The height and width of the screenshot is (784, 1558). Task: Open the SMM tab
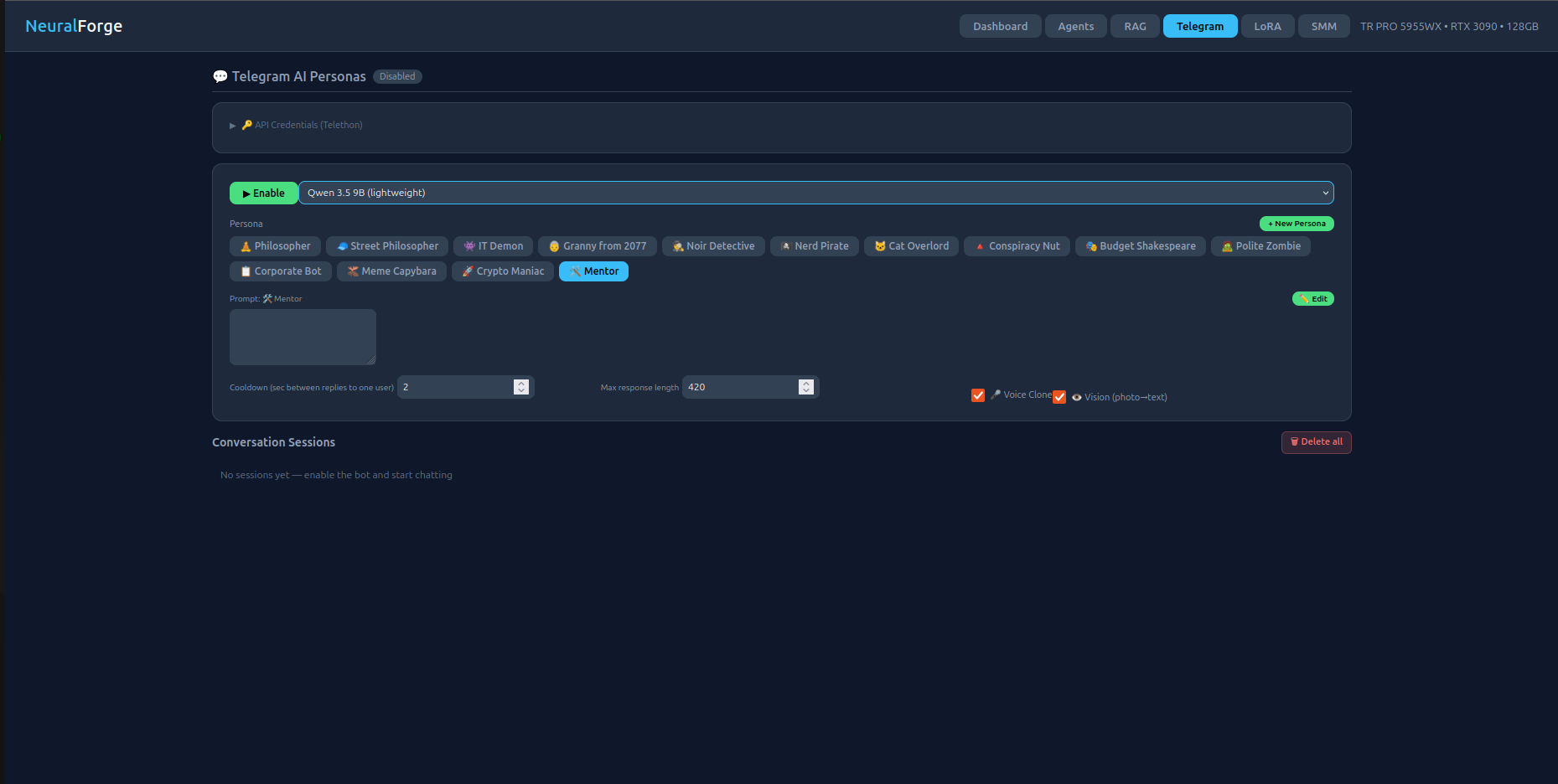(x=1323, y=26)
